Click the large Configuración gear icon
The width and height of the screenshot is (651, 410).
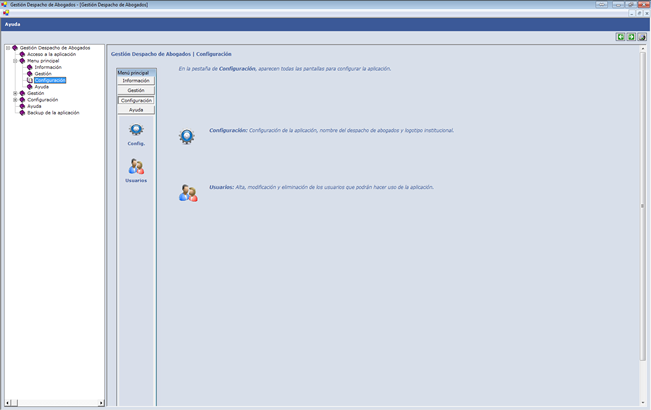[187, 136]
